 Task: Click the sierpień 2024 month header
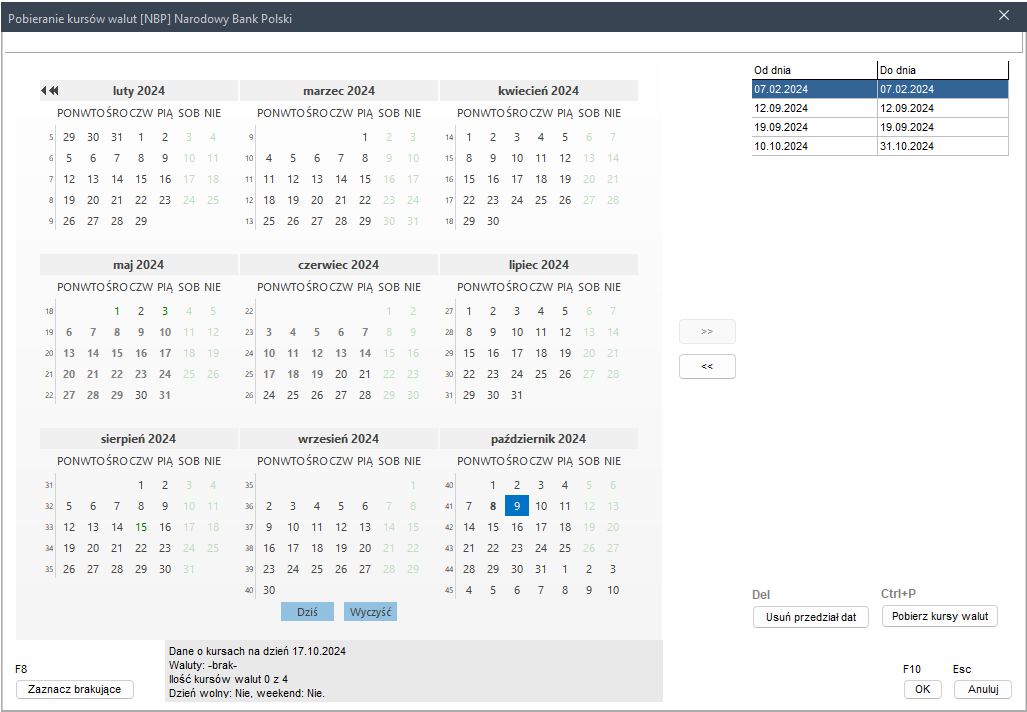coord(139,439)
